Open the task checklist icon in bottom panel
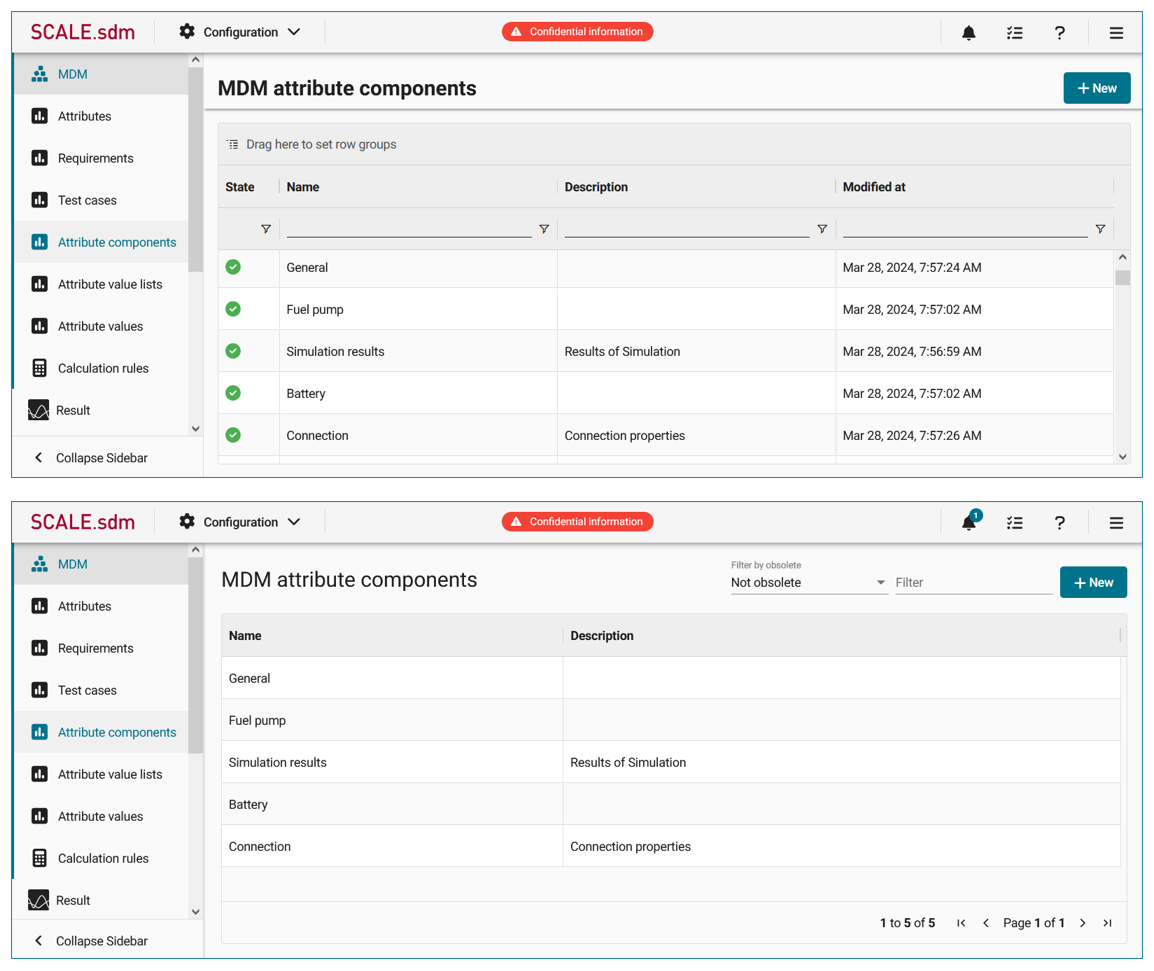 click(x=1014, y=523)
